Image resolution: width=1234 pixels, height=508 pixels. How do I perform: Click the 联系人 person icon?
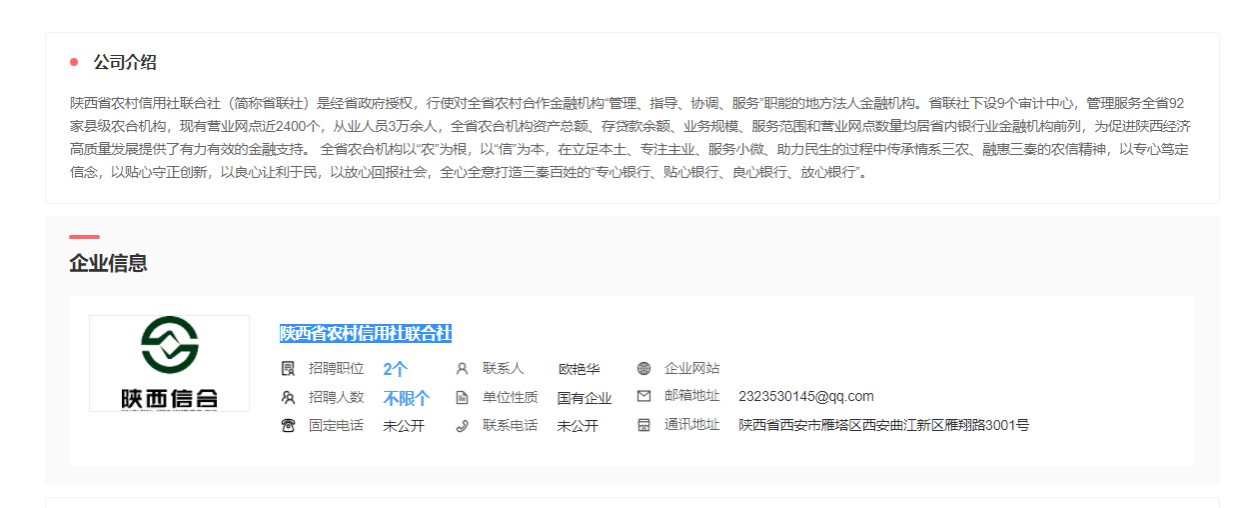[462, 368]
